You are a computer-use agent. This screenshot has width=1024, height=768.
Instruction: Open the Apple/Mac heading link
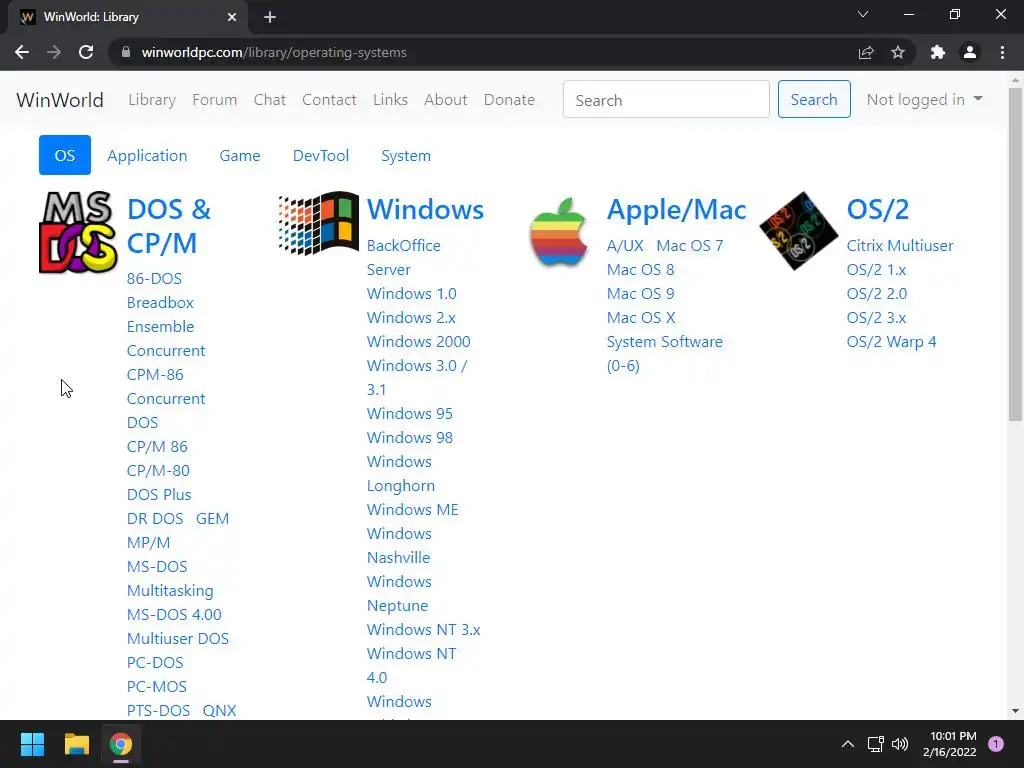point(676,209)
